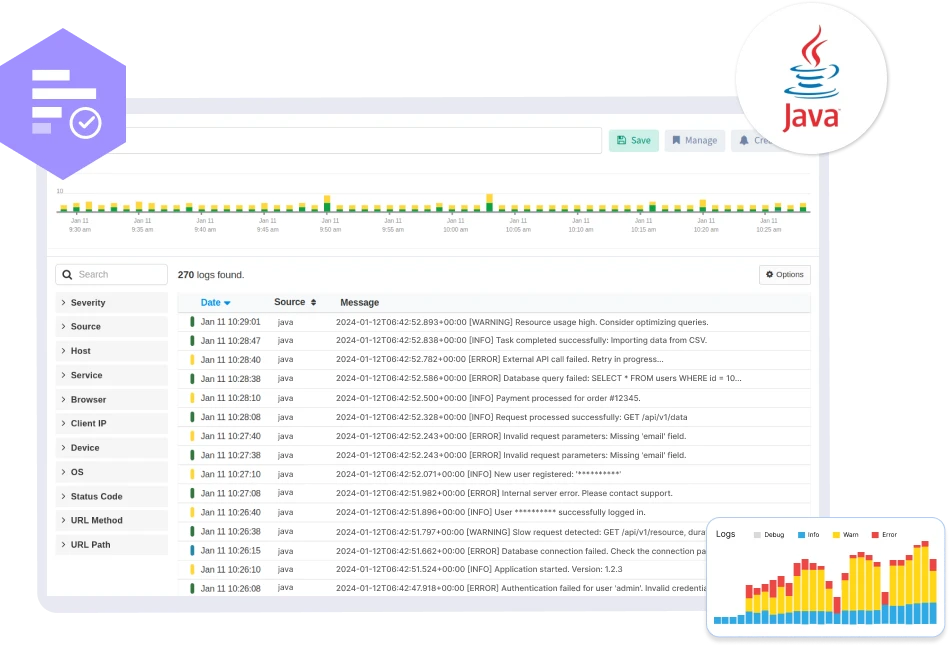Open log row Jan 11 10:28:40
The width and height of the screenshot is (950, 646).
pyautogui.click(x=494, y=359)
